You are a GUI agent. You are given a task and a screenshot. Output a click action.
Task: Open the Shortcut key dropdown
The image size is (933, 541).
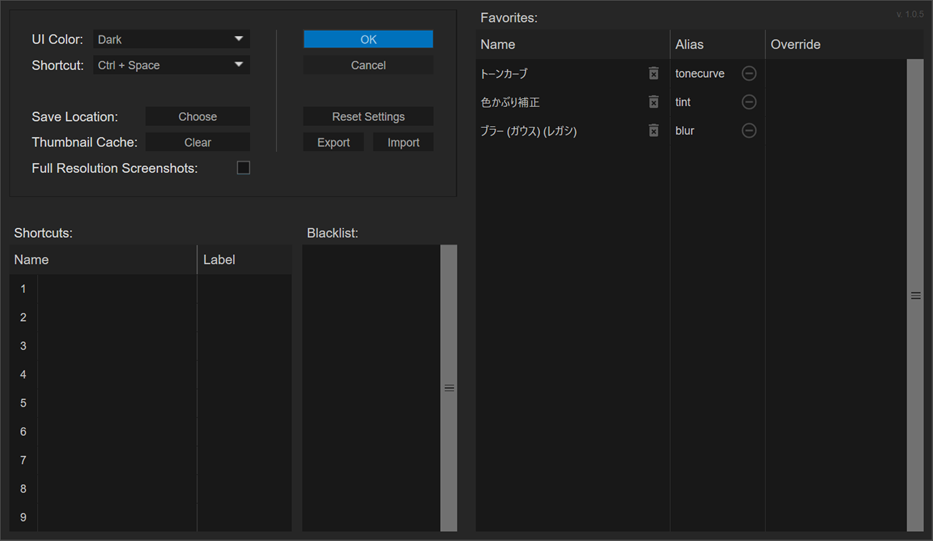coord(171,66)
